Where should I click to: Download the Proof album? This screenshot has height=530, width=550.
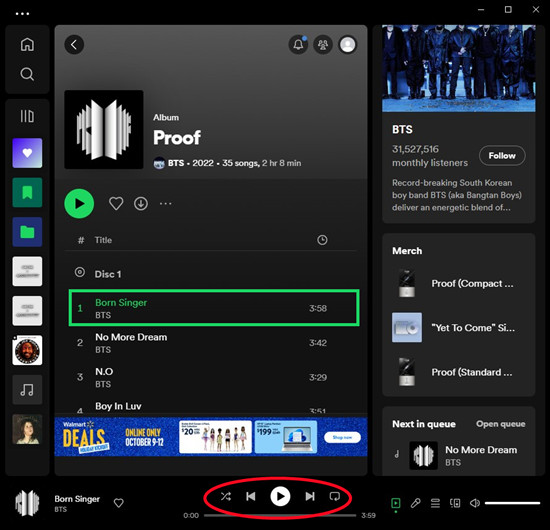(141, 203)
